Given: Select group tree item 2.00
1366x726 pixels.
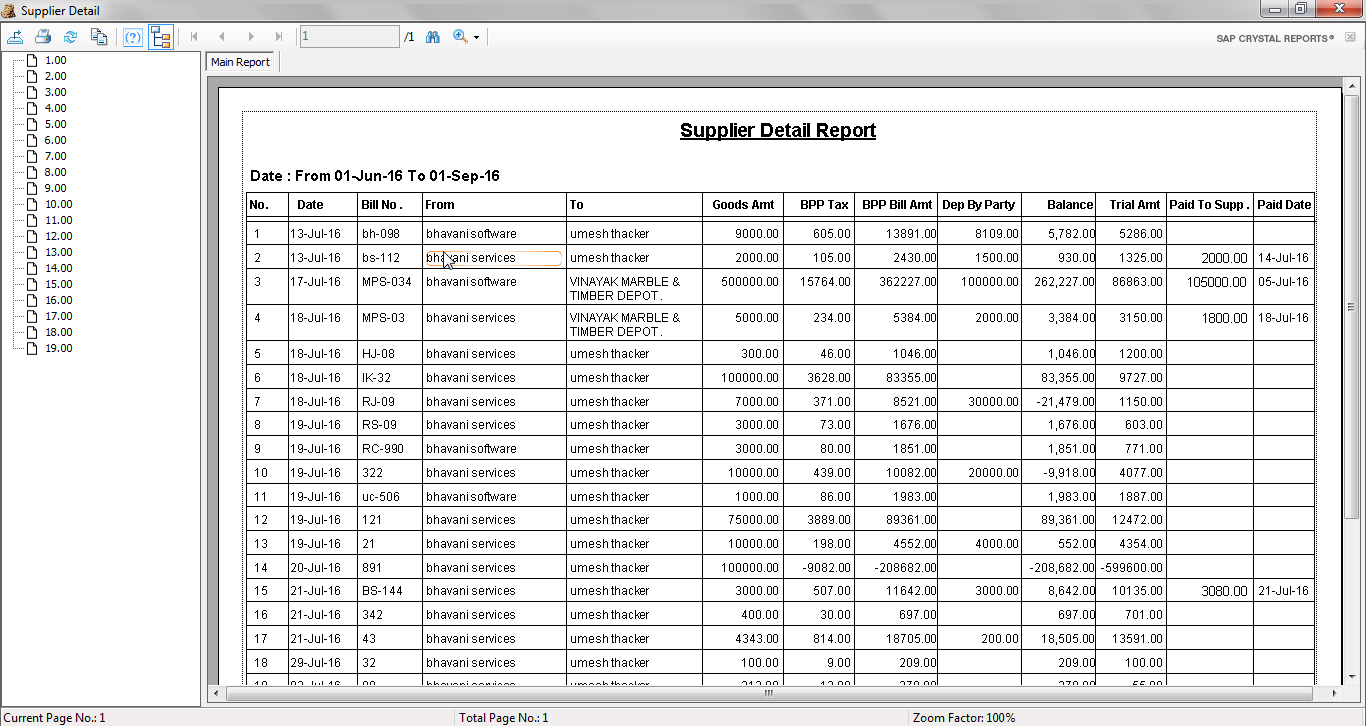Looking at the screenshot, I should click(x=55, y=76).
